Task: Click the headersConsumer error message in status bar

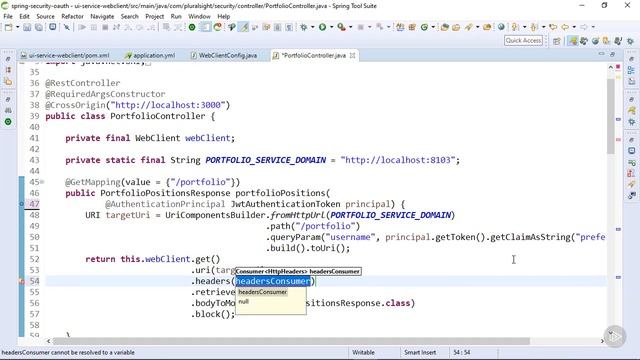Action: [x=68, y=352]
